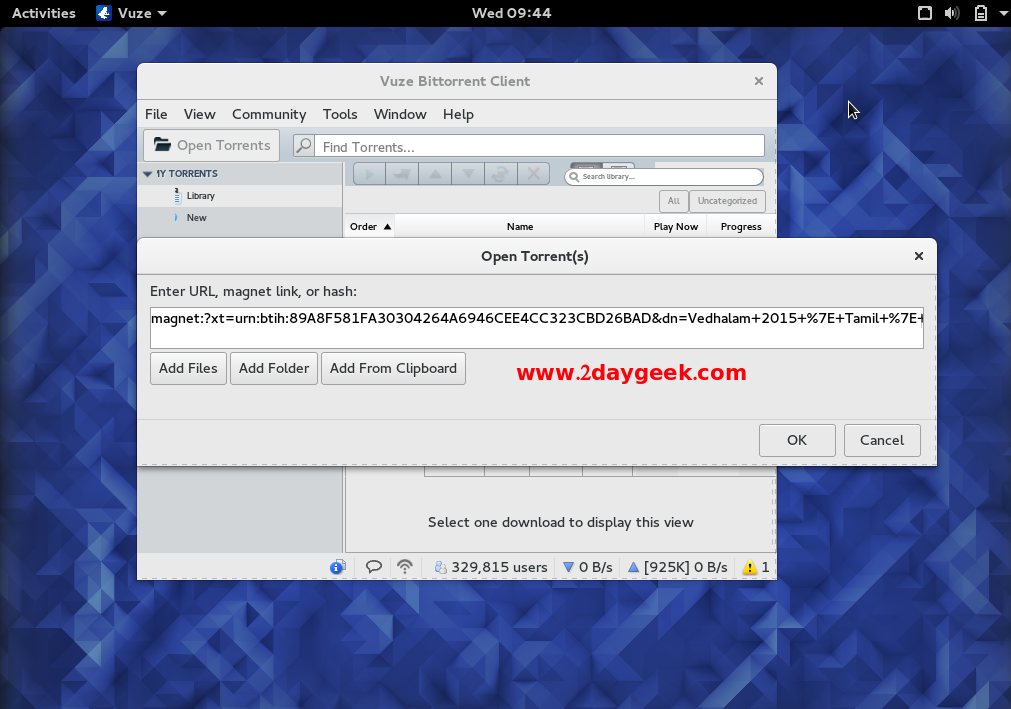
Task: Click the yellow warning alert icon
Action: click(x=749, y=567)
